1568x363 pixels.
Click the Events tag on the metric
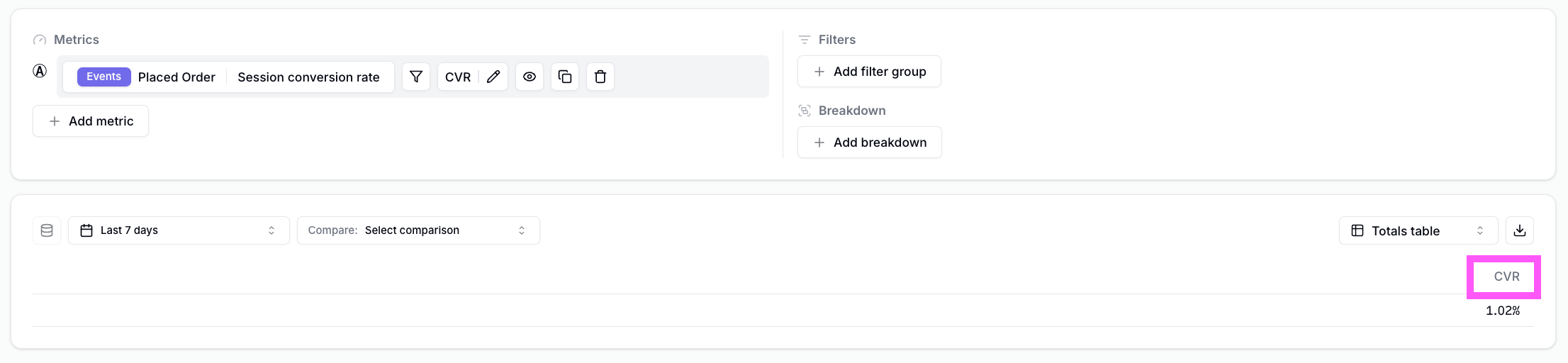(103, 77)
